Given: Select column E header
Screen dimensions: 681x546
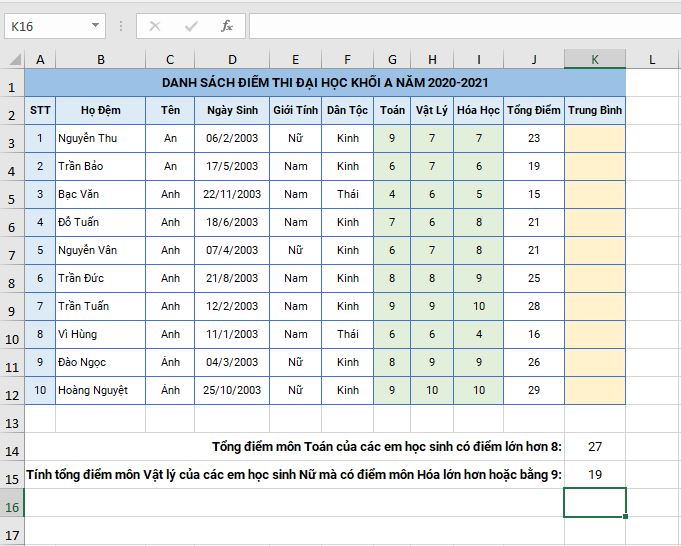Looking at the screenshot, I should point(295,60).
